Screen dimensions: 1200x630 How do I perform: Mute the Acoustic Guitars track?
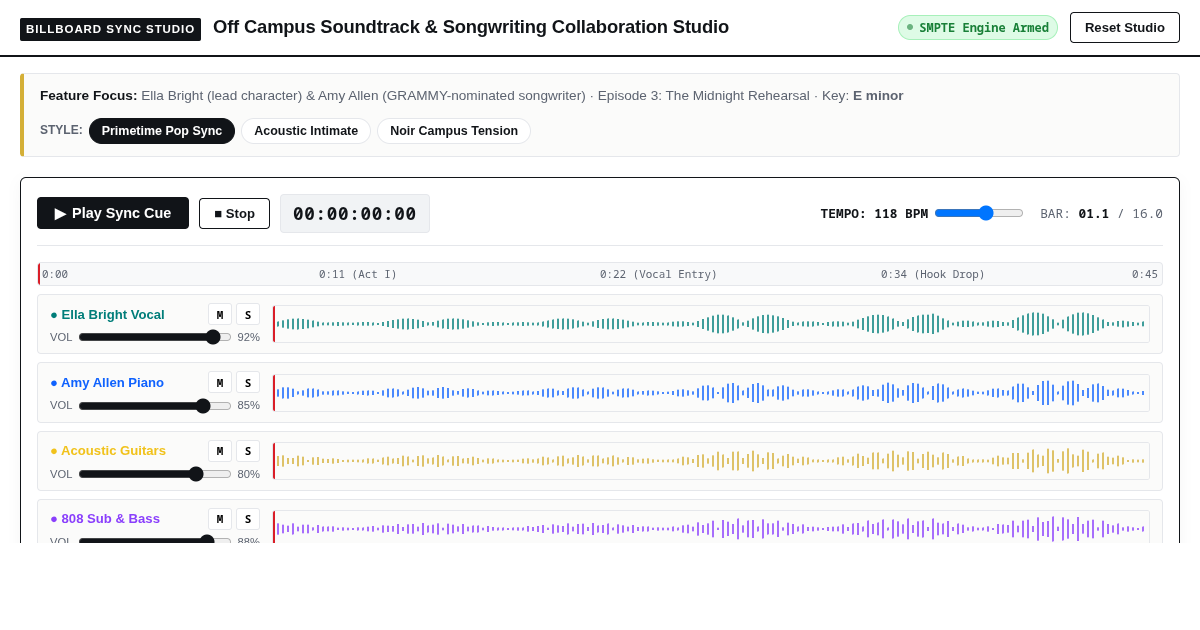tap(220, 452)
